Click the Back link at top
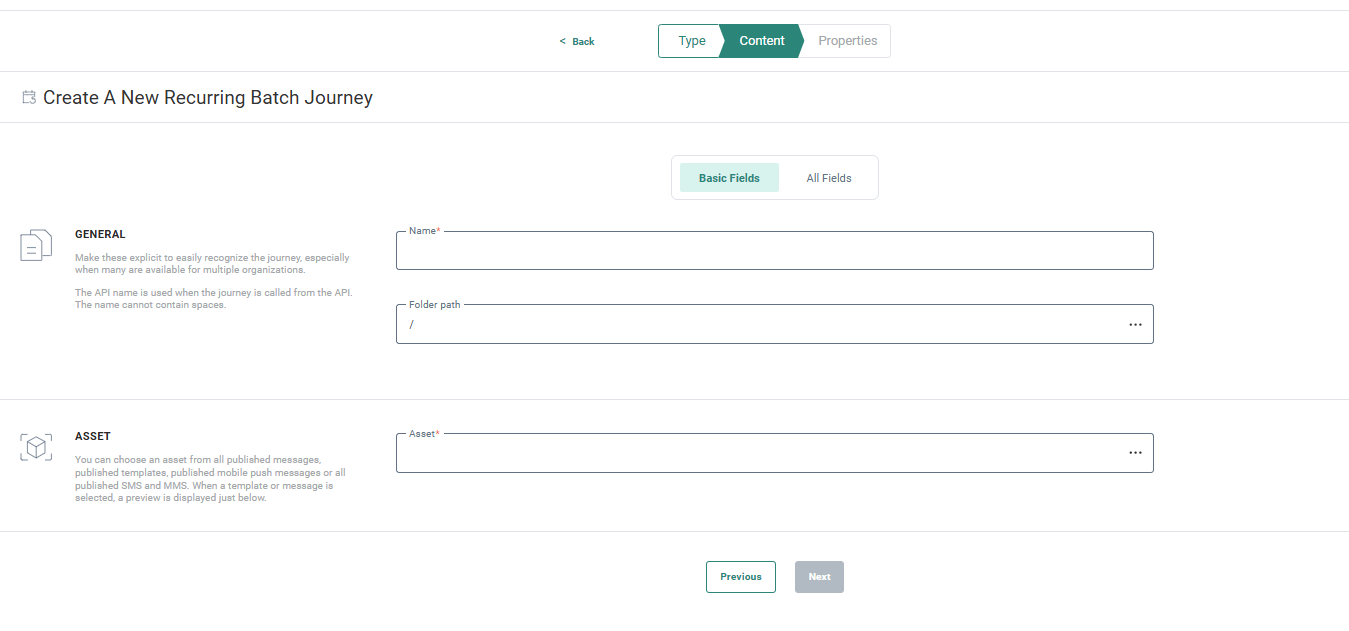Image resolution: width=1349 pixels, height=631 pixels. [577, 42]
